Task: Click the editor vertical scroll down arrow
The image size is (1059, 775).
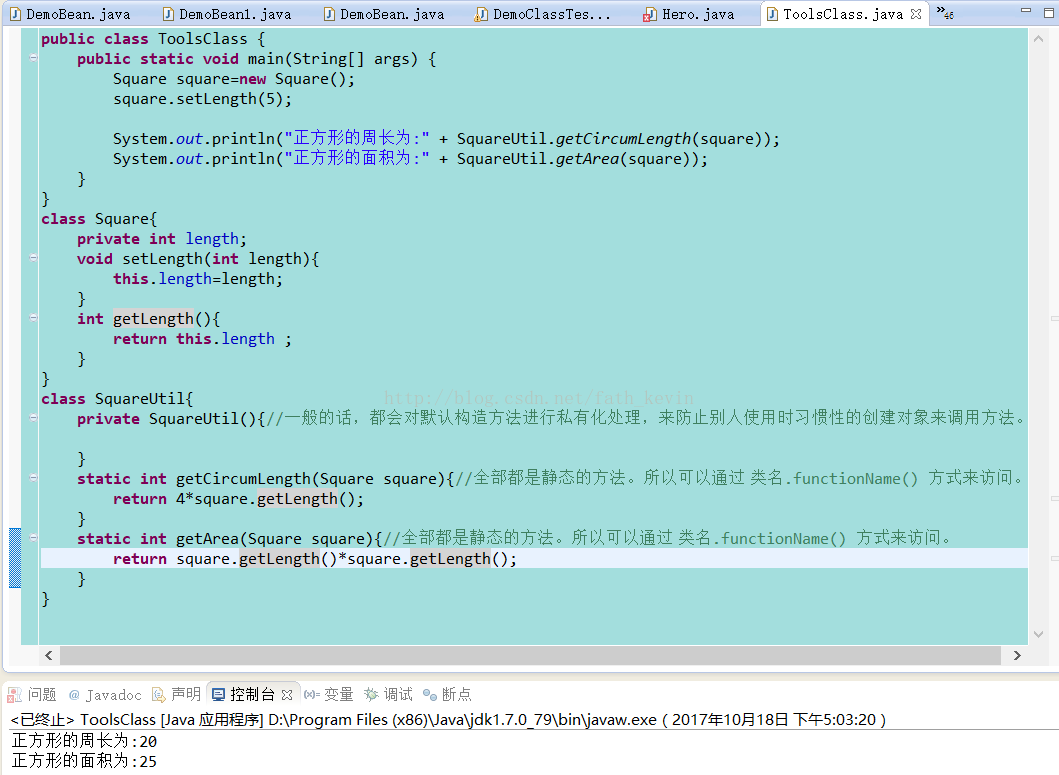Action: click(1038, 634)
